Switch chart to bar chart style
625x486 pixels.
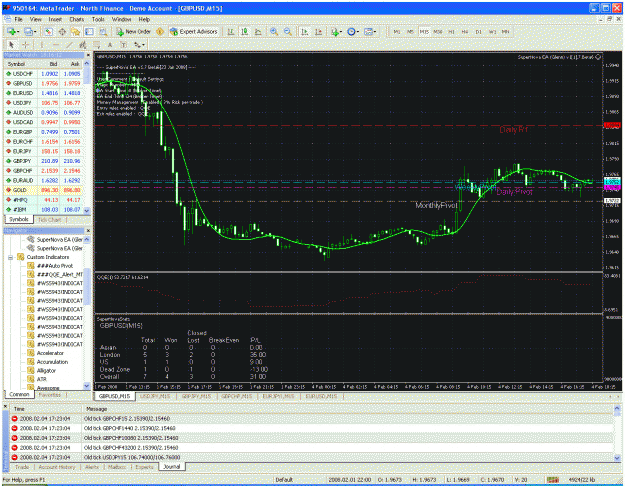pos(231,31)
